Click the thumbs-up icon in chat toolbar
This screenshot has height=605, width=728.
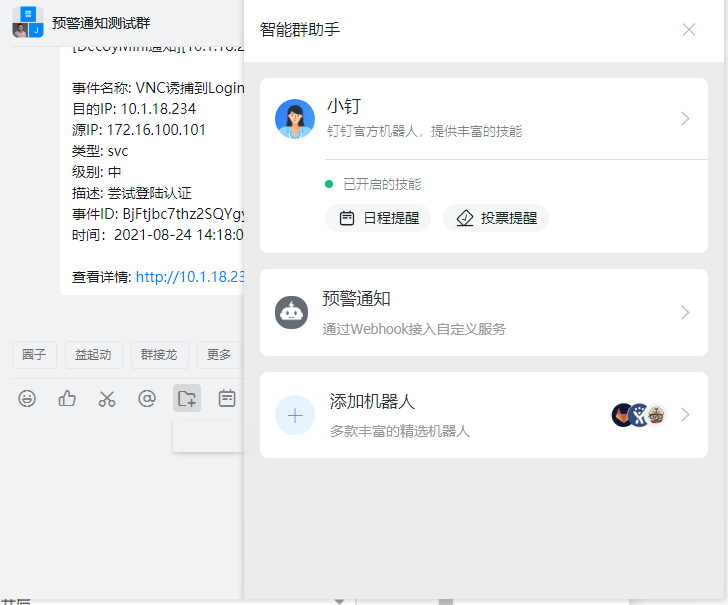(67, 399)
